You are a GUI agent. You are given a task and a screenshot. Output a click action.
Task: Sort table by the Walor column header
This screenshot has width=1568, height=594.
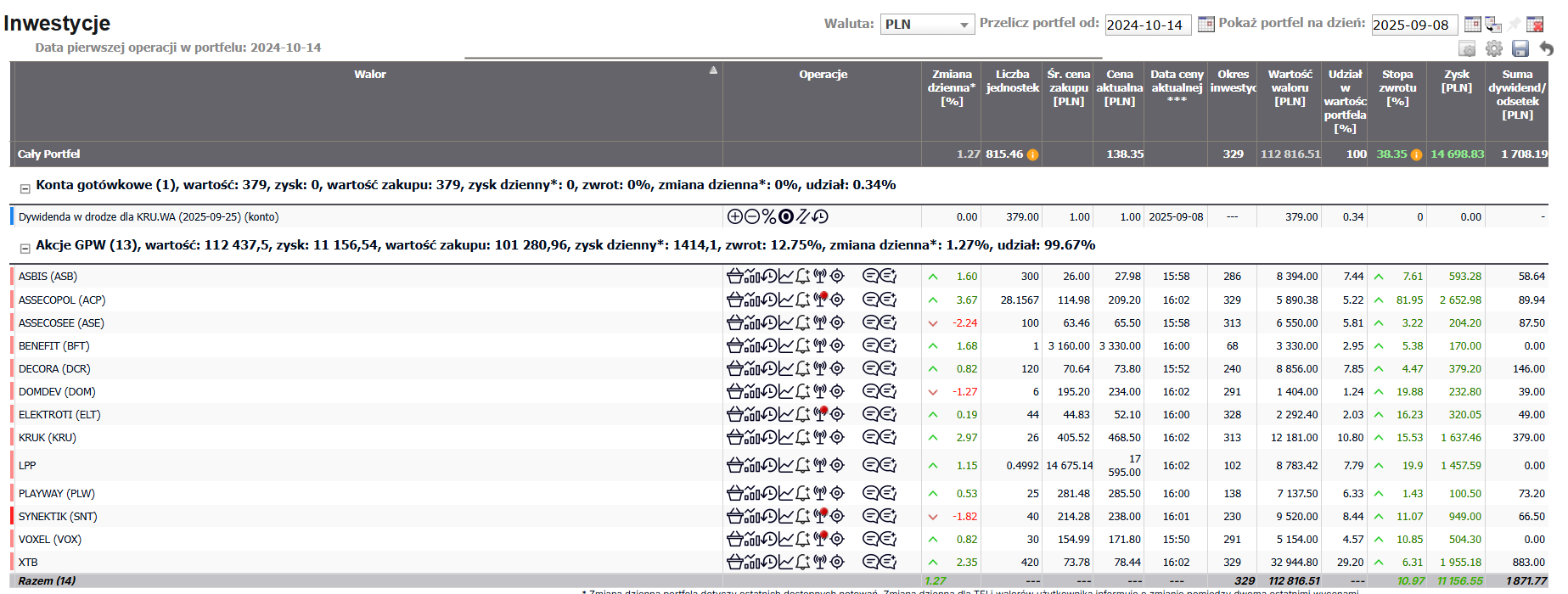pos(369,75)
